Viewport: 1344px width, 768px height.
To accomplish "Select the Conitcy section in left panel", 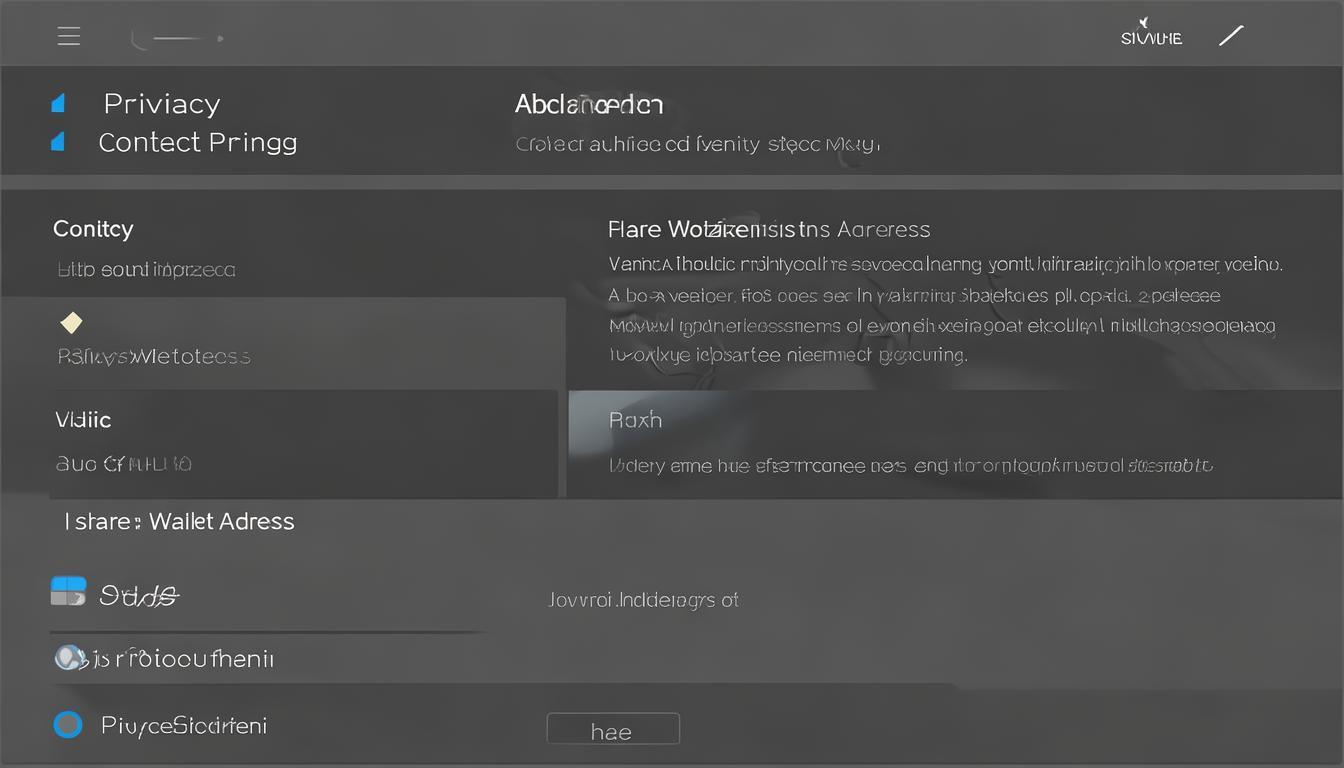I will (93, 229).
